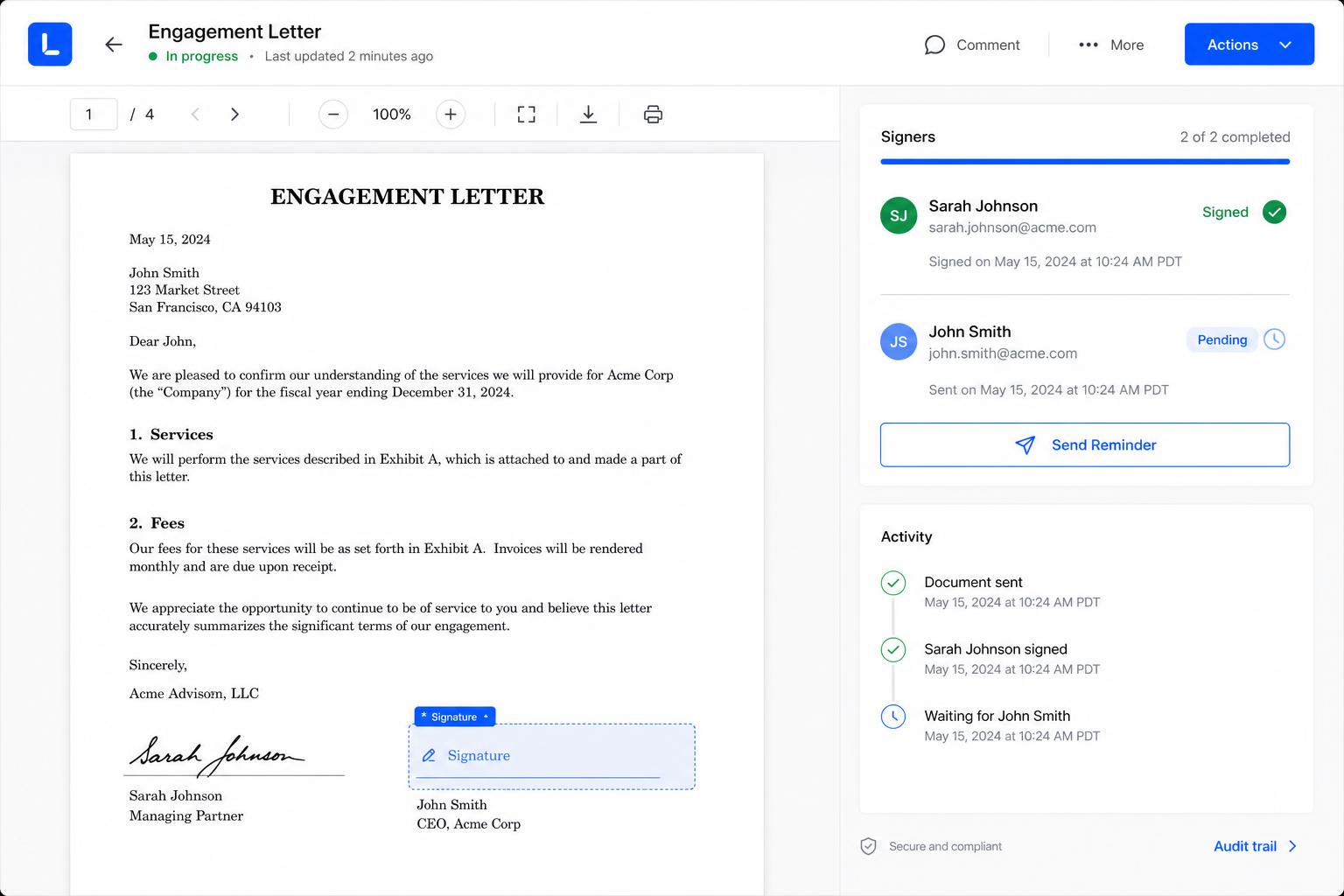Viewport: 1344px width, 896px height.
Task: Click john.smith@acme.com email
Action: (1003, 353)
